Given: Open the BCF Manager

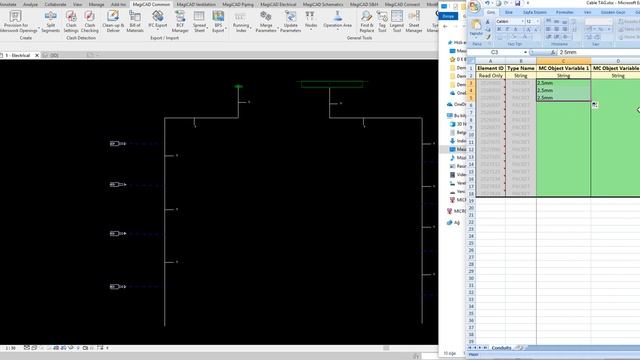Looking at the screenshot, I should click(x=180, y=21).
